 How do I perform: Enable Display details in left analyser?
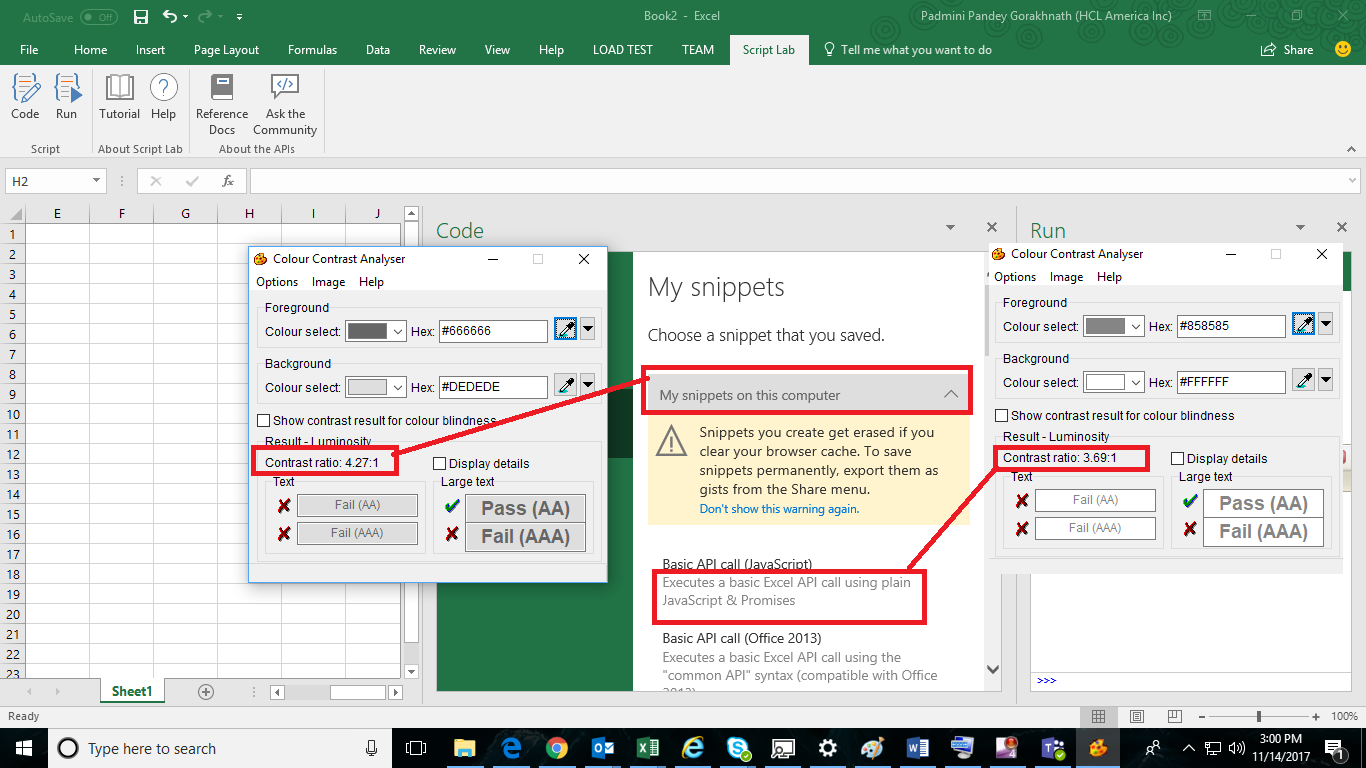click(x=440, y=464)
